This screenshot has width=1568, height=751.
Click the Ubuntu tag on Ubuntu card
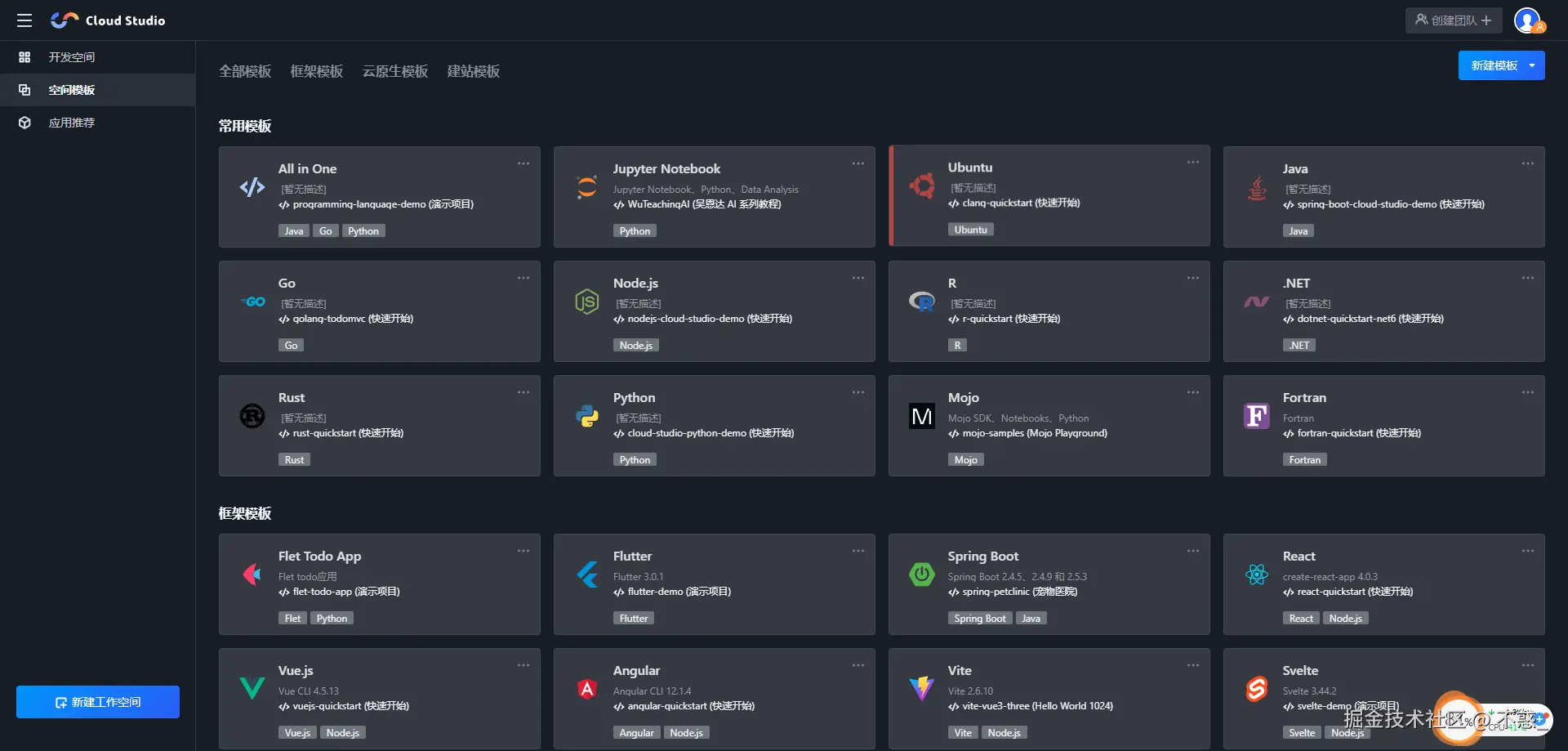(971, 230)
